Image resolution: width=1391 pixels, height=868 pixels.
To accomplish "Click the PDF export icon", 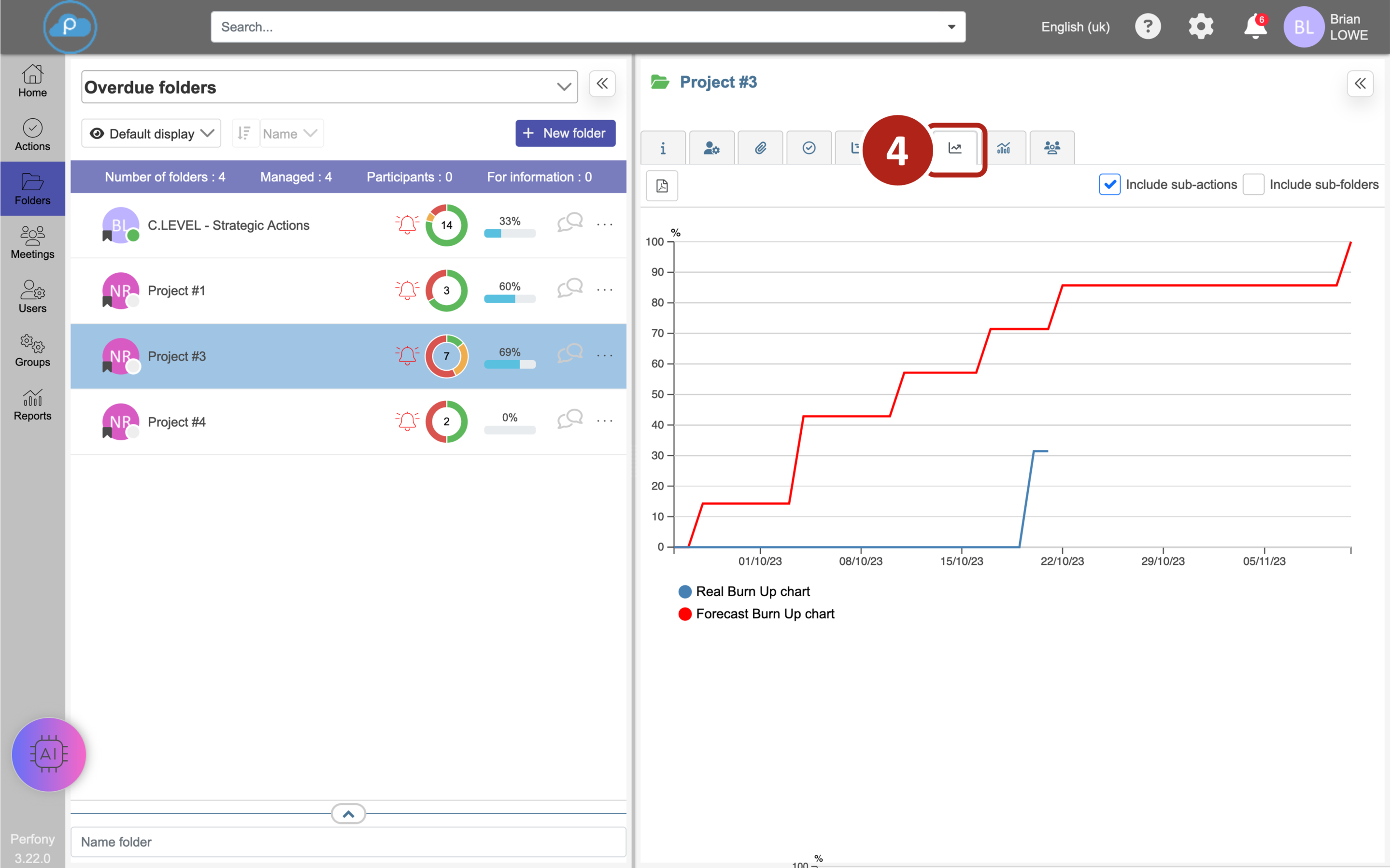I will (662, 185).
